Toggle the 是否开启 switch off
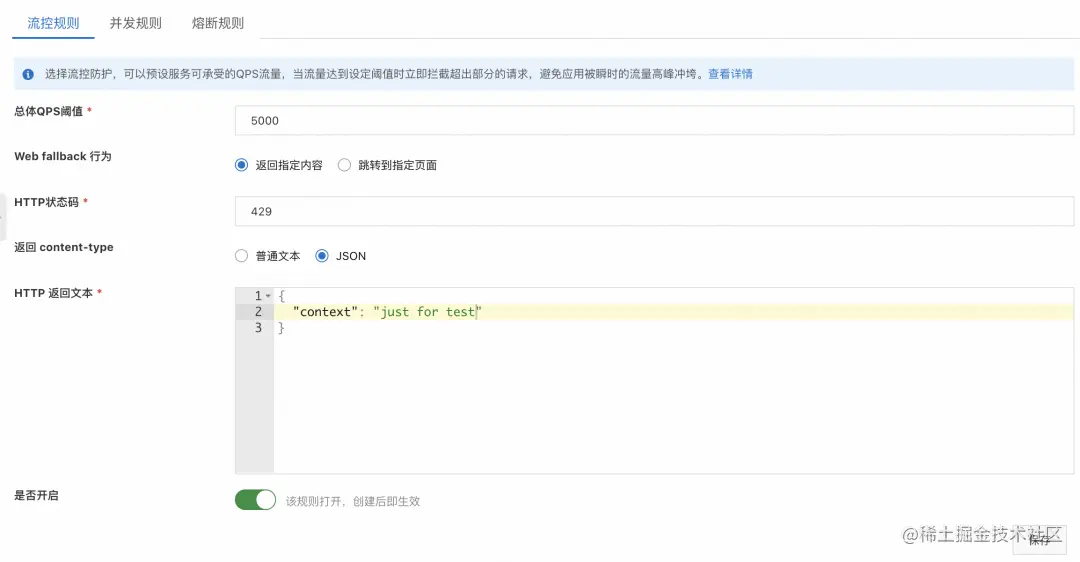1080x562 pixels. tap(256, 500)
